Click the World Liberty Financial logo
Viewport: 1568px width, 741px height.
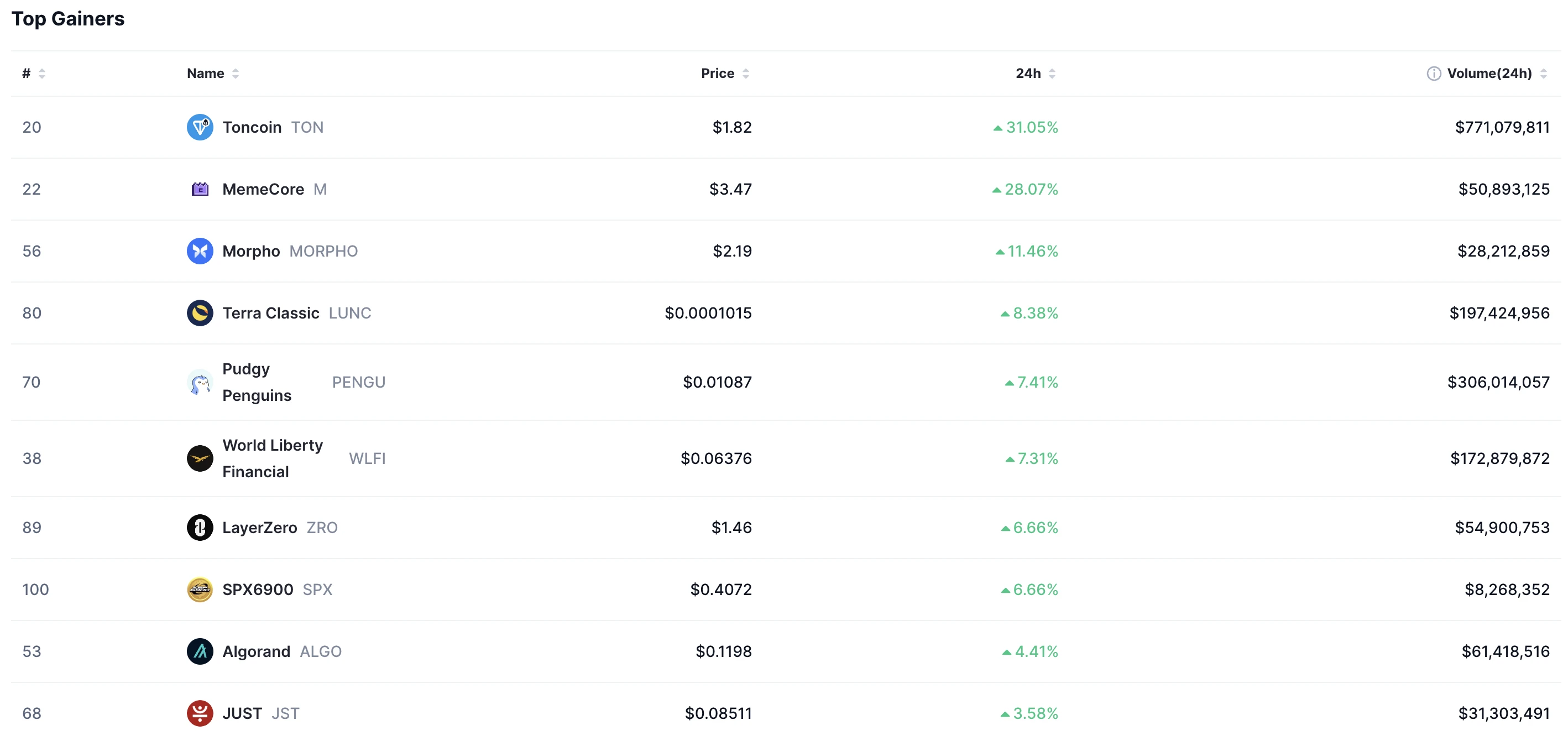point(200,458)
